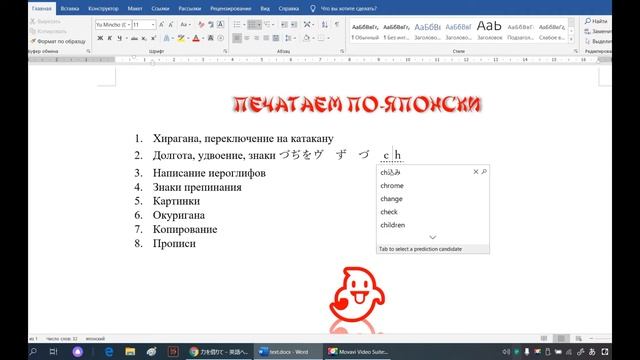
Task: Apply bulleted list
Action: 237,24
